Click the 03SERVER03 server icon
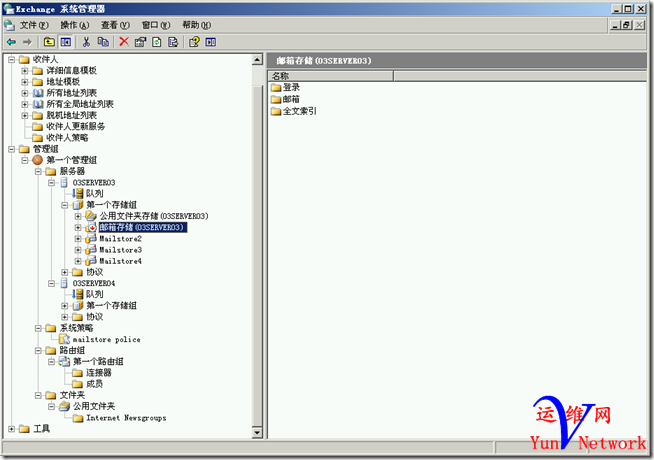 coord(64,183)
